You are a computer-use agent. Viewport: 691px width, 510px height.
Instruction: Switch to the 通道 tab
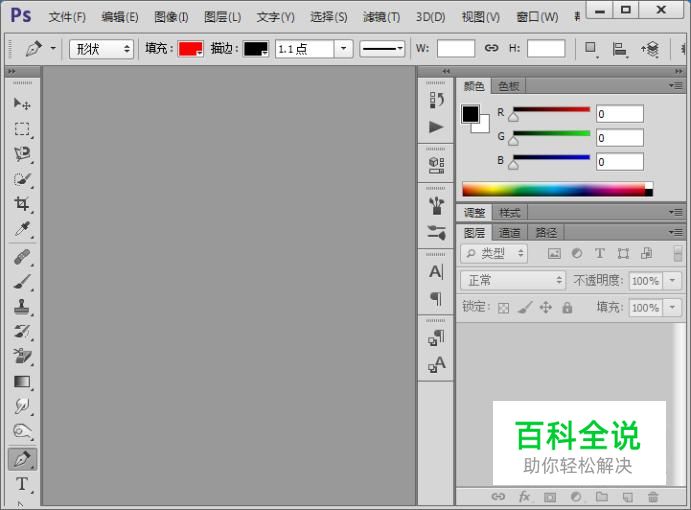(x=510, y=232)
